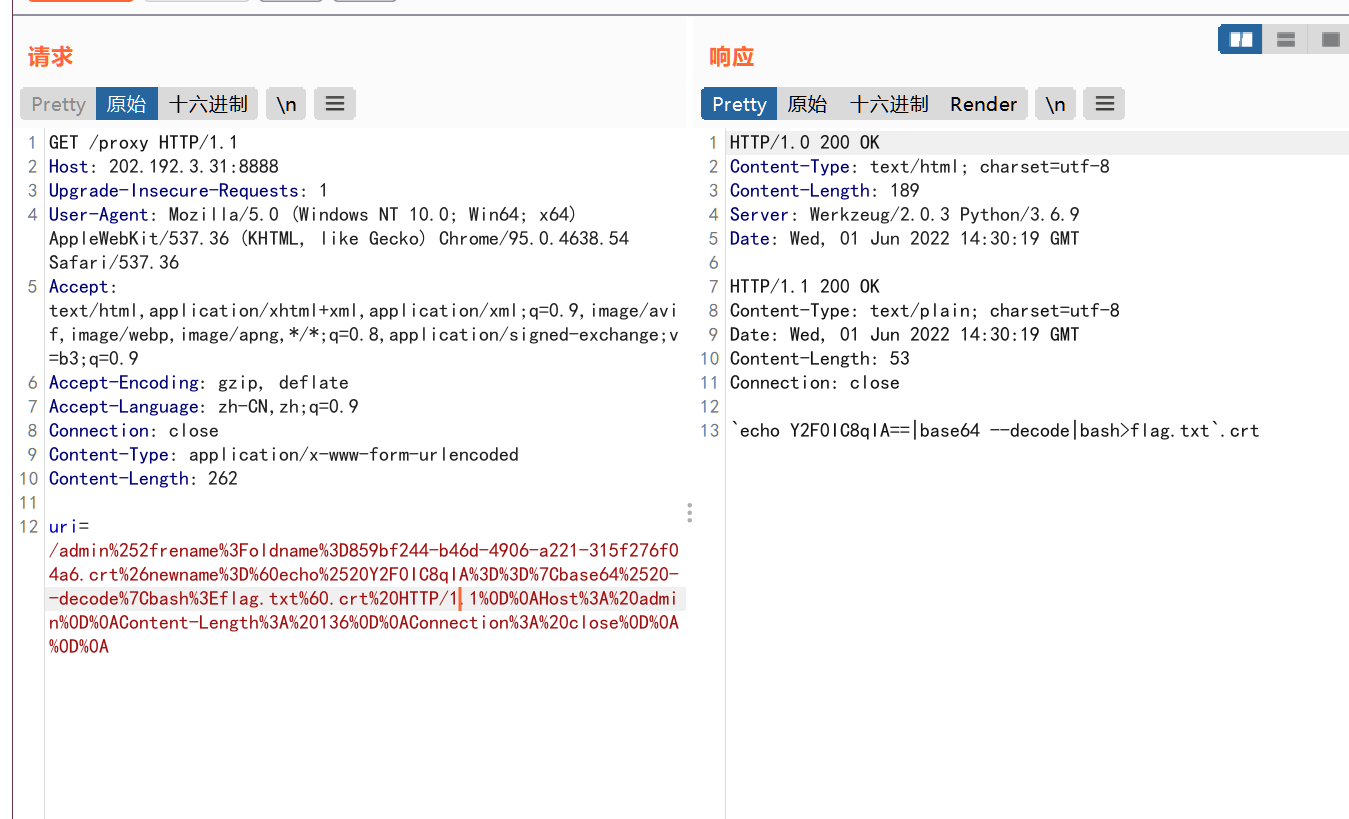The image size is (1349, 819).
Task: Click request Content-Type x-www-form-urlencoded line
Action: (284, 455)
